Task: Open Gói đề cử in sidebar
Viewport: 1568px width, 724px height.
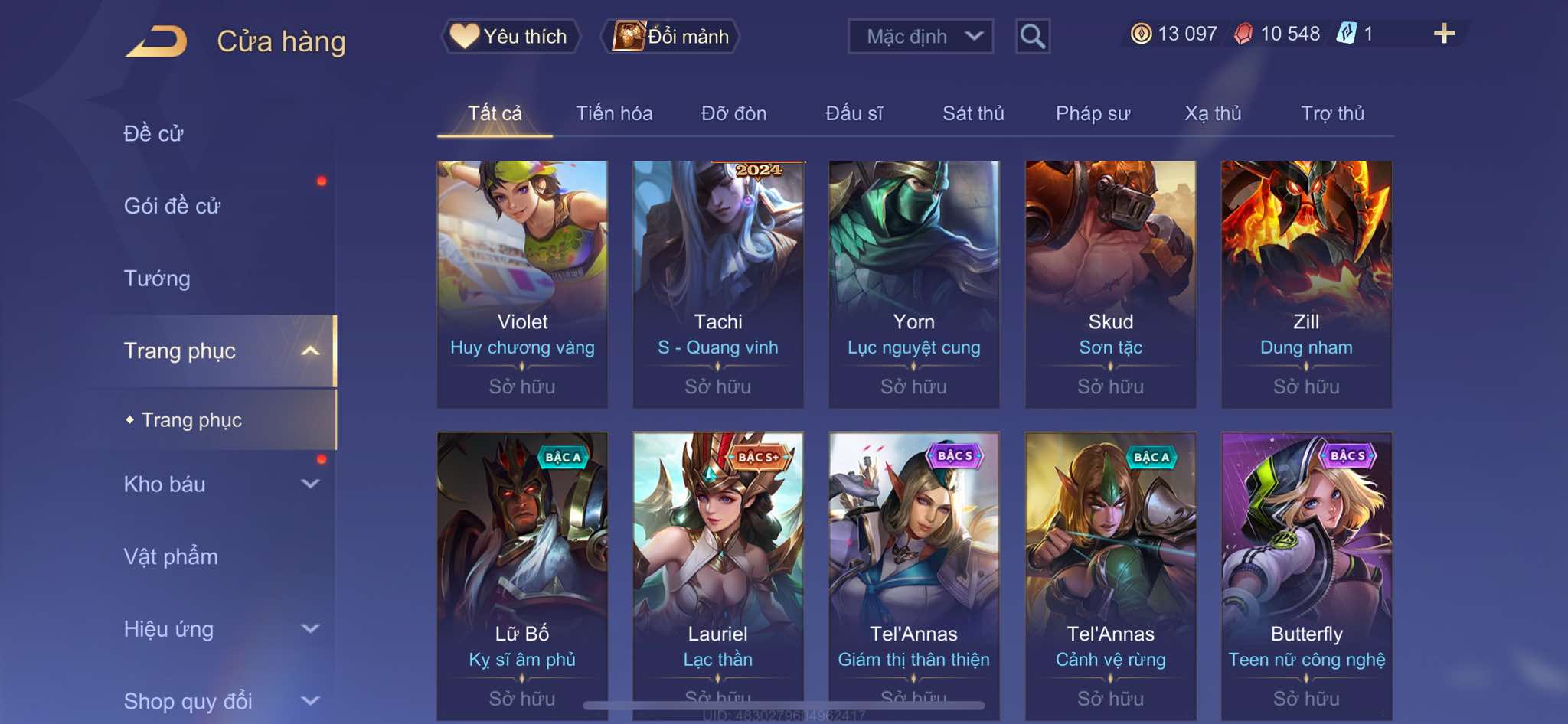Action: click(x=172, y=206)
